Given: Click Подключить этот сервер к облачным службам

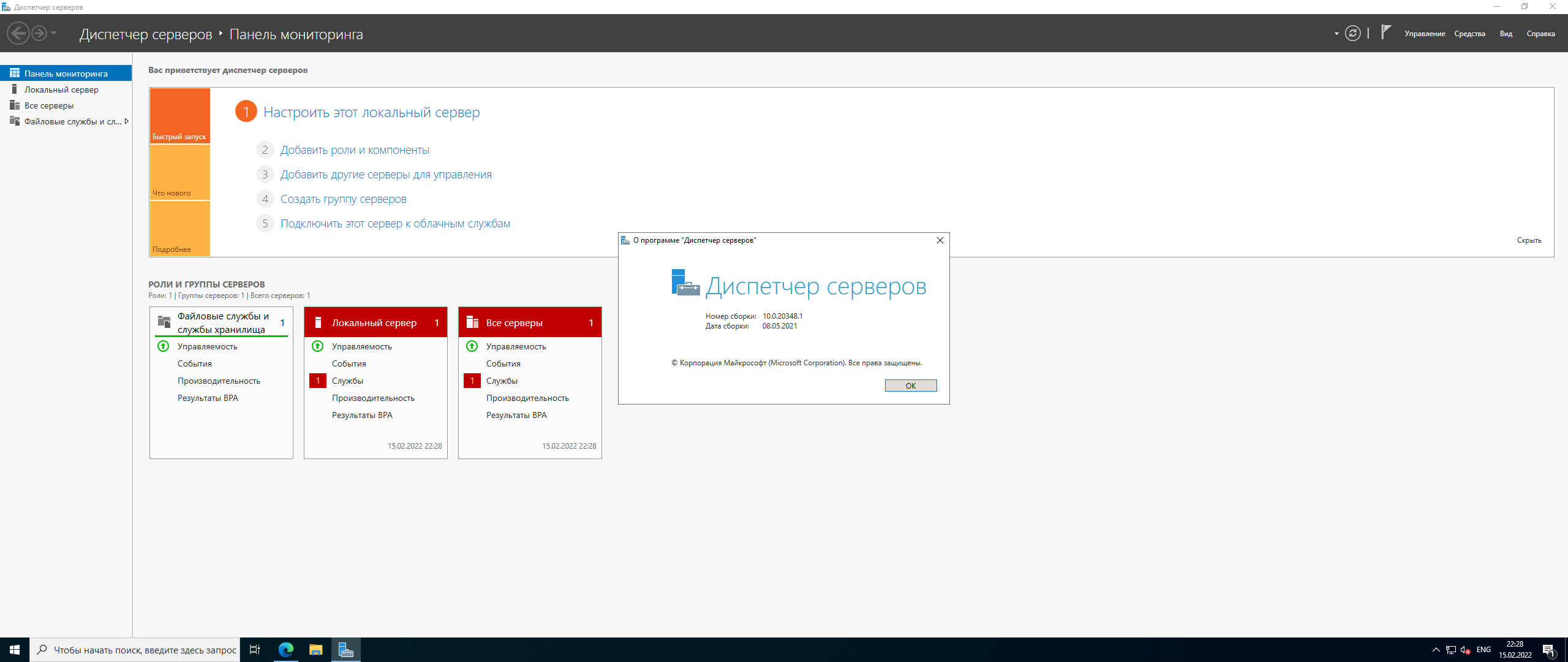Looking at the screenshot, I should [x=395, y=224].
